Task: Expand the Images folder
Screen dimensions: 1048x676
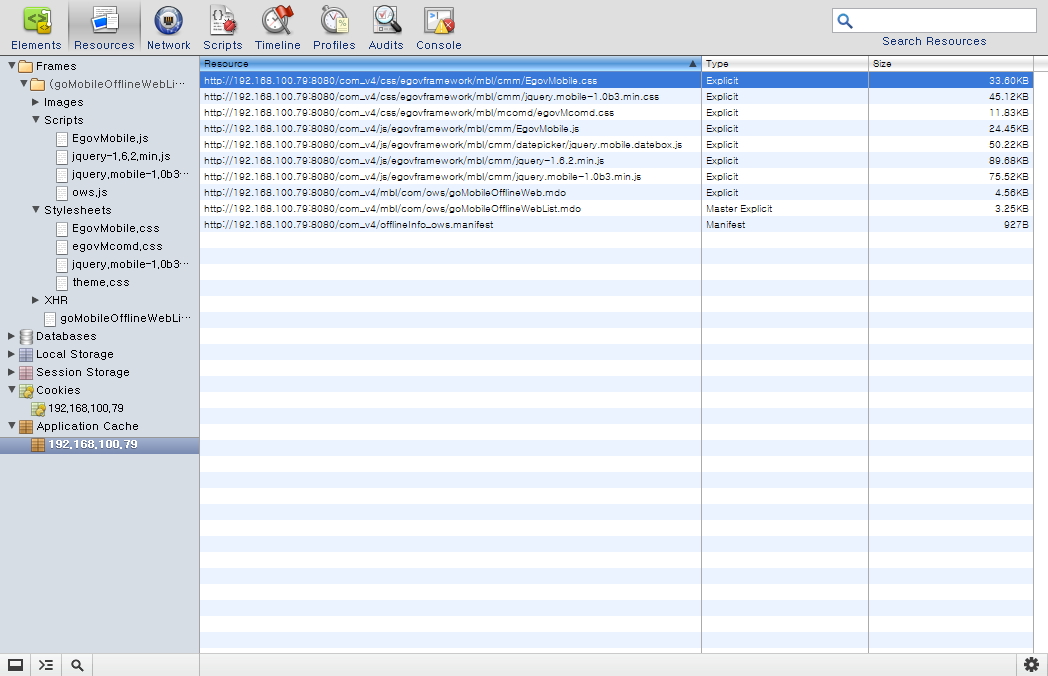Action: tap(36, 102)
